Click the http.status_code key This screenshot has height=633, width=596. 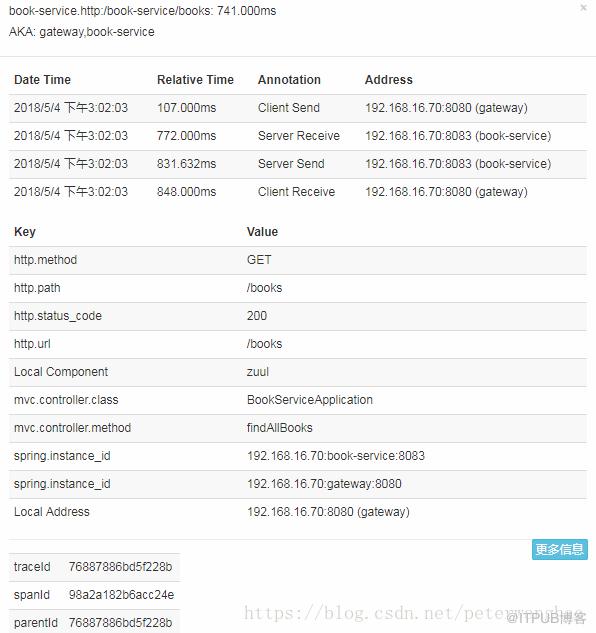[58, 316]
